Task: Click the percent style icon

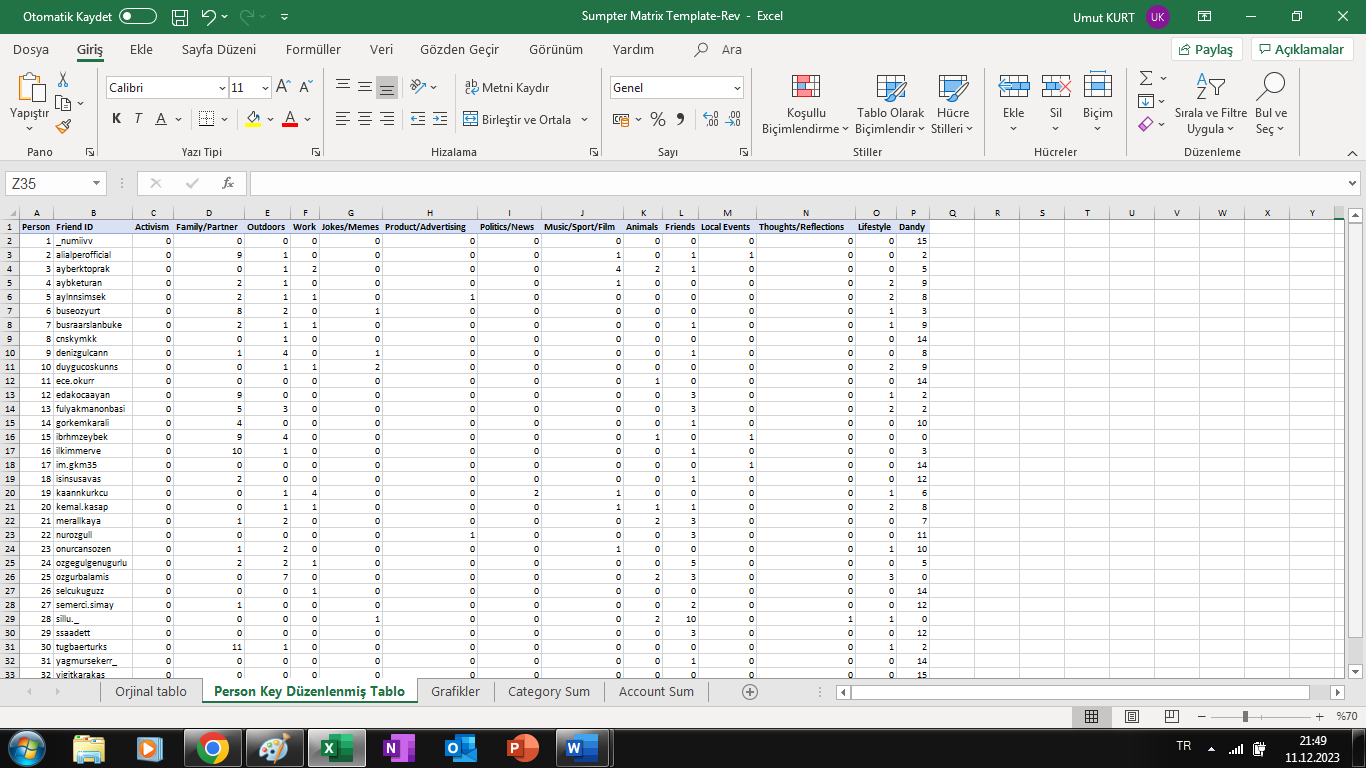Action: (657, 119)
